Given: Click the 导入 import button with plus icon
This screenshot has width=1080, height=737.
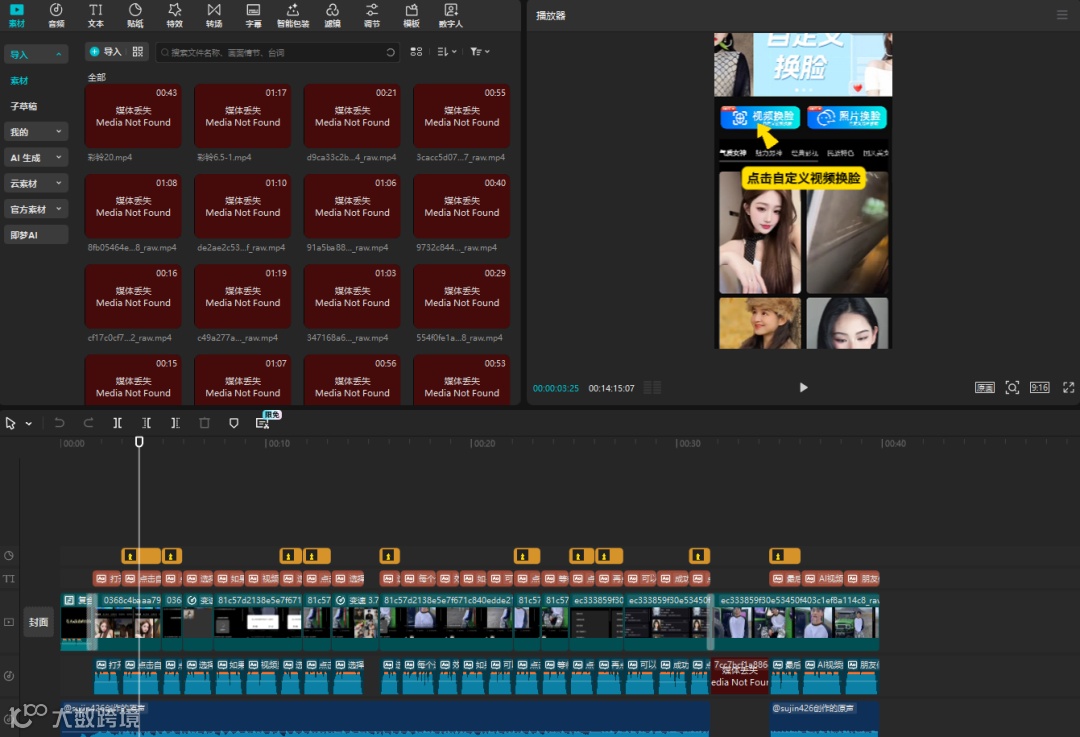Looking at the screenshot, I should pyautogui.click(x=105, y=52).
